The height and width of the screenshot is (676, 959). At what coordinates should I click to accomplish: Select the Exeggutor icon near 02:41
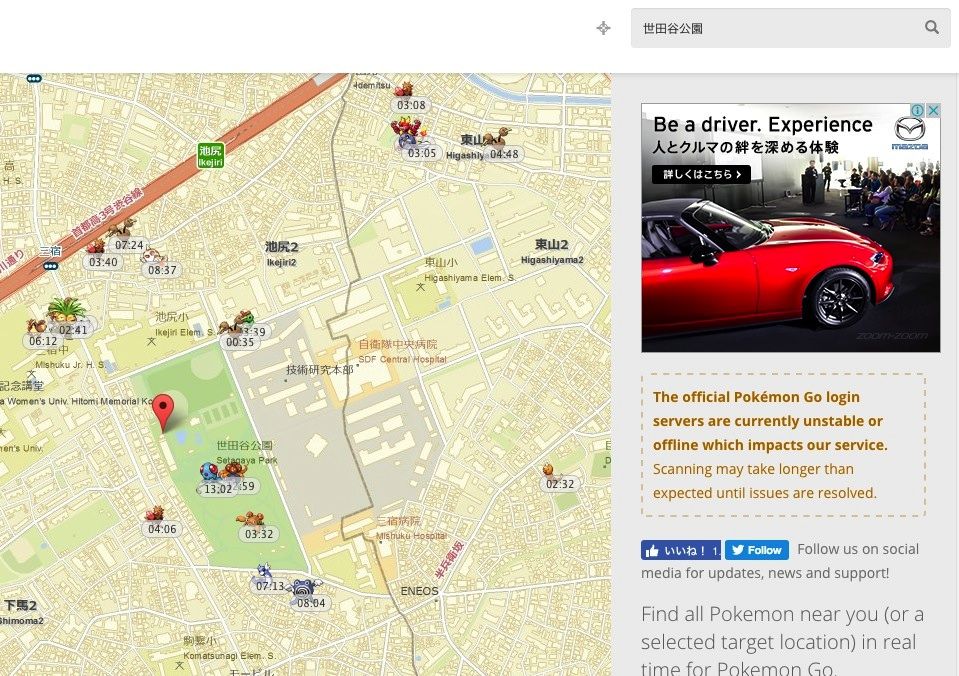pyautogui.click(x=66, y=310)
